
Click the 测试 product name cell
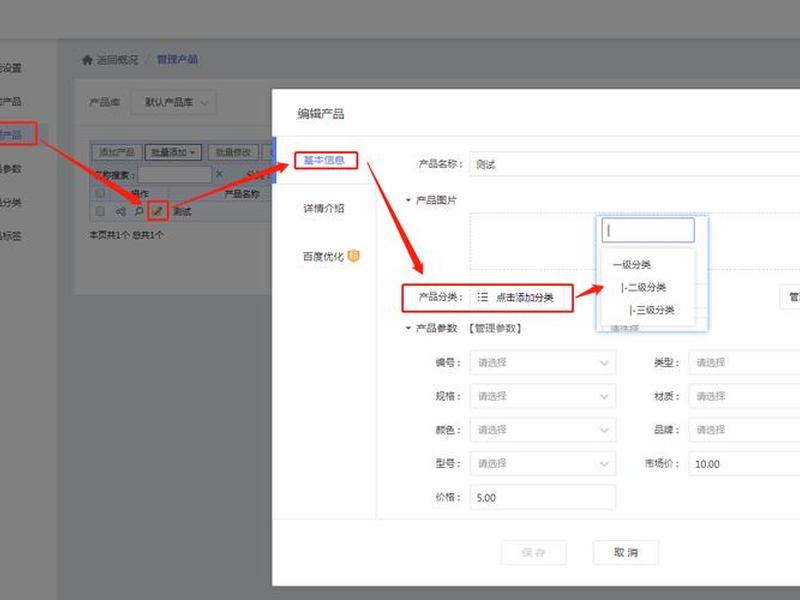click(182, 211)
